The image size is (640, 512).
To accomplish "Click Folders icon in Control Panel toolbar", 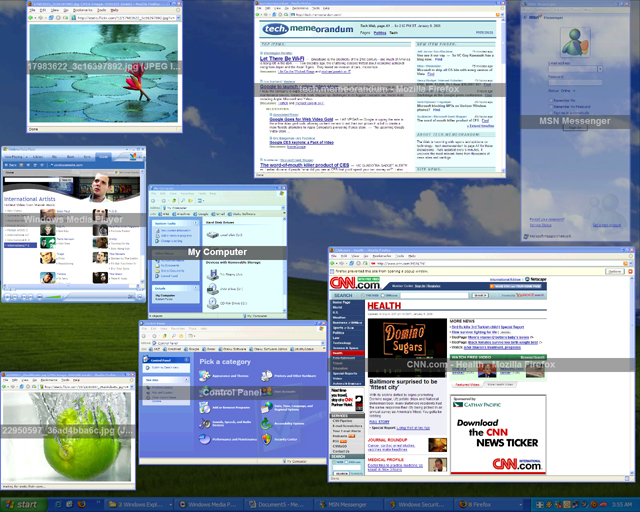I will (x=181, y=336).
